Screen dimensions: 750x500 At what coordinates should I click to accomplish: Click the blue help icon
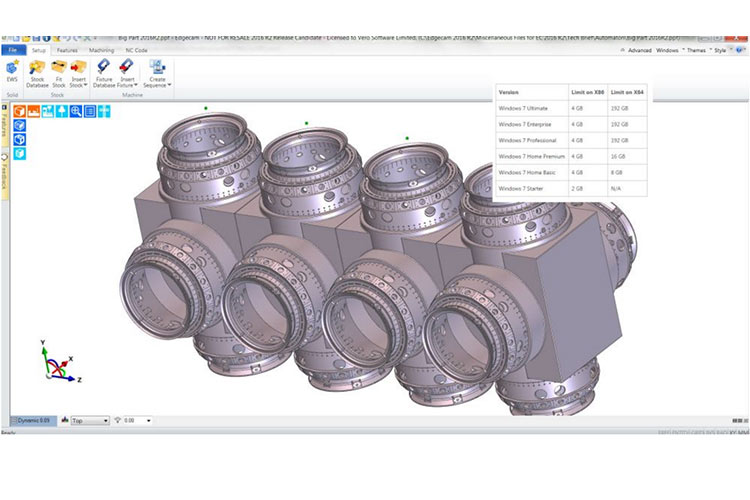(740, 50)
